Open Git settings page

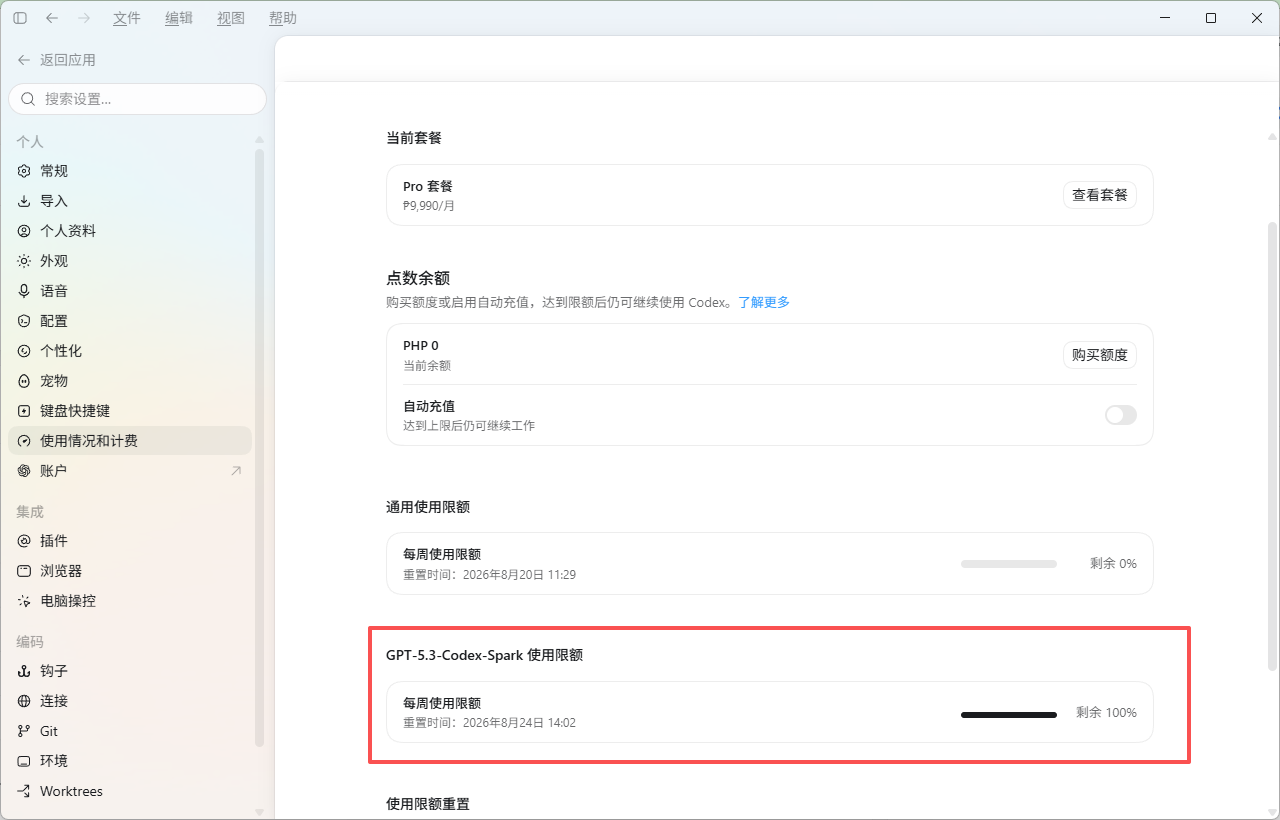point(130,731)
